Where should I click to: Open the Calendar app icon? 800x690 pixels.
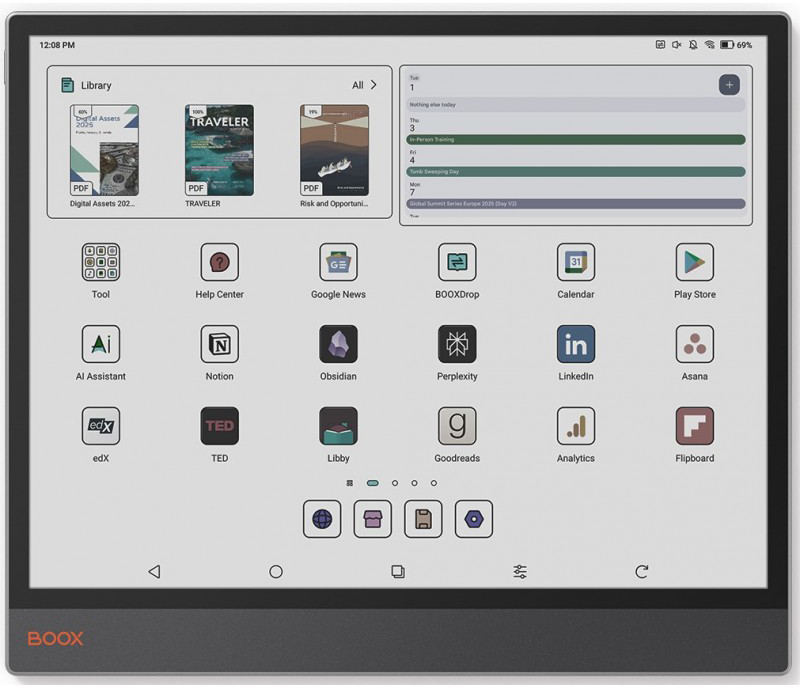[x=576, y=262]
